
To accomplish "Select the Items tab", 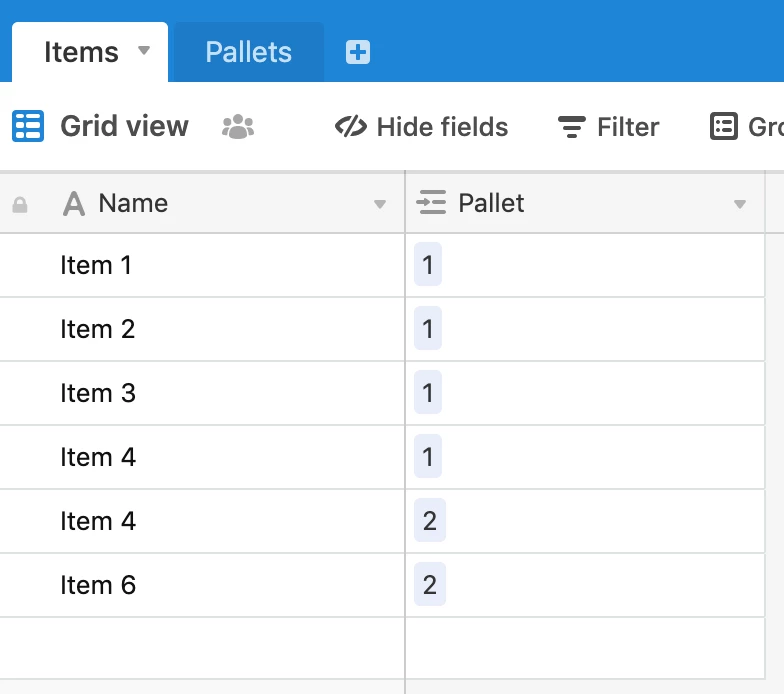I will (81, 52).
